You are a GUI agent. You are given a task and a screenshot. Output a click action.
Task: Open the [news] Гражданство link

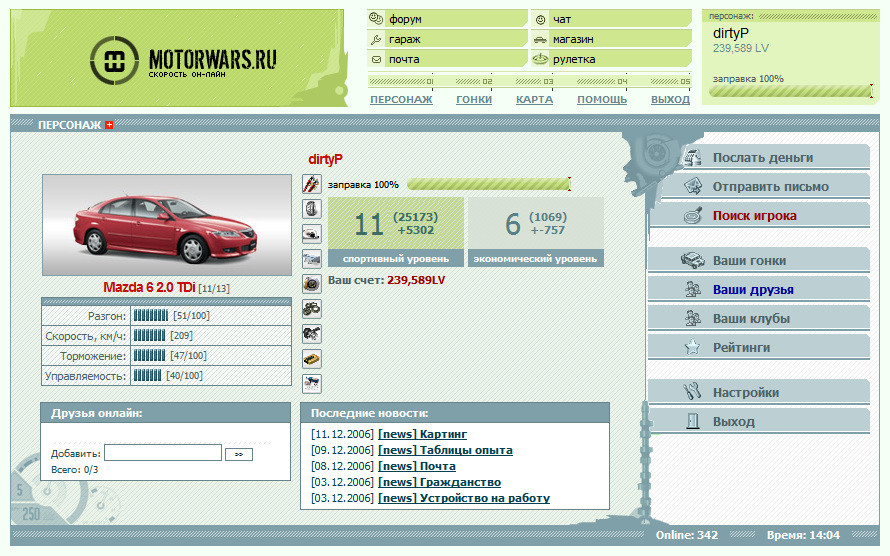pos(439,482)
